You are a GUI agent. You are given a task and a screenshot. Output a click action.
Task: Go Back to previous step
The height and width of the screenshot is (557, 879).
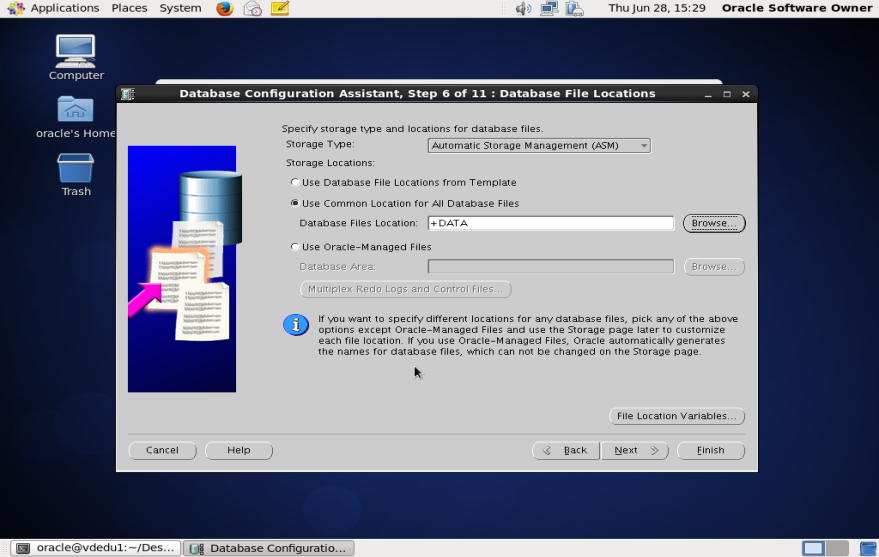(x=566, y=451)
